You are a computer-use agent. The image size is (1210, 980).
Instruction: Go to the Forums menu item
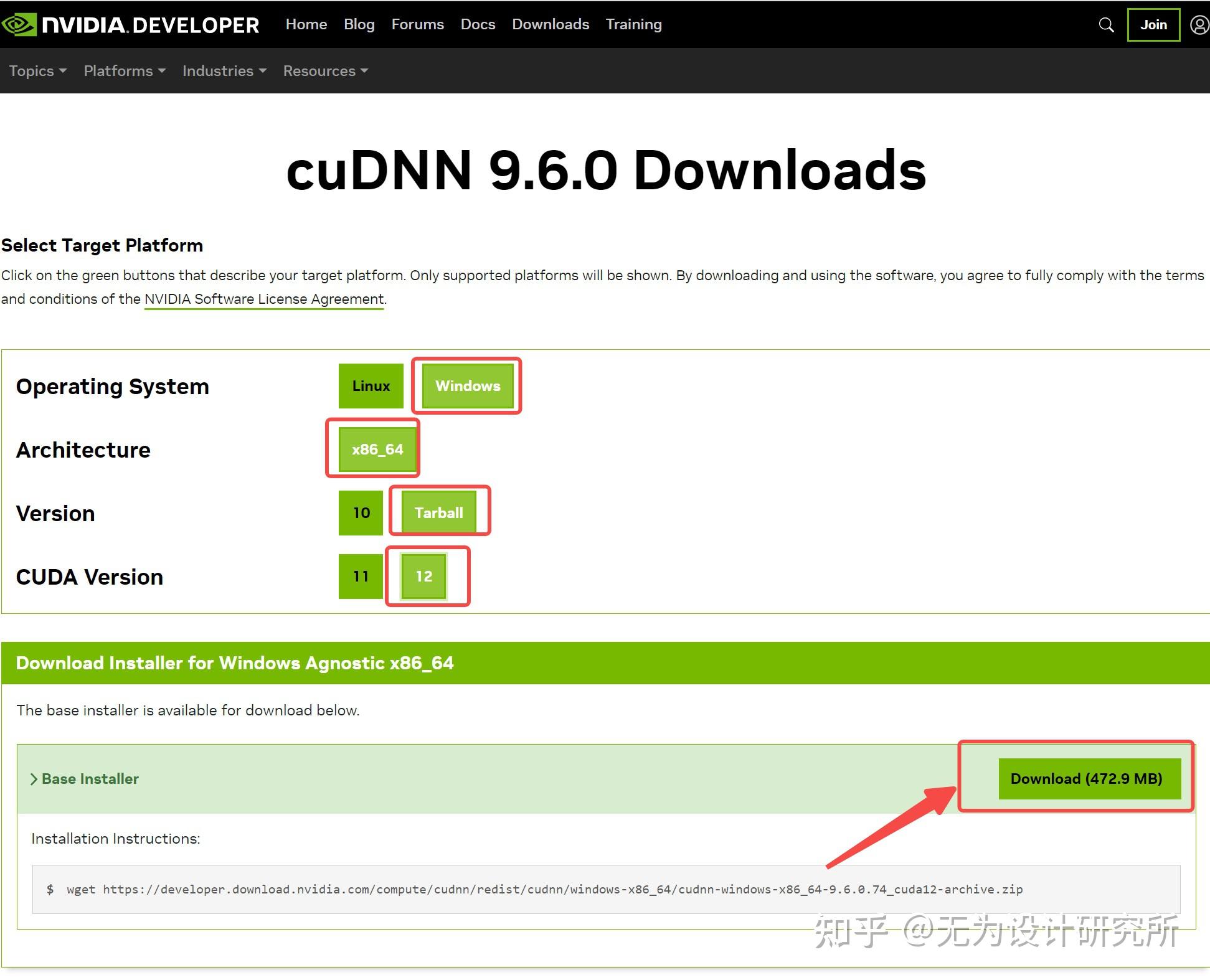417,24
